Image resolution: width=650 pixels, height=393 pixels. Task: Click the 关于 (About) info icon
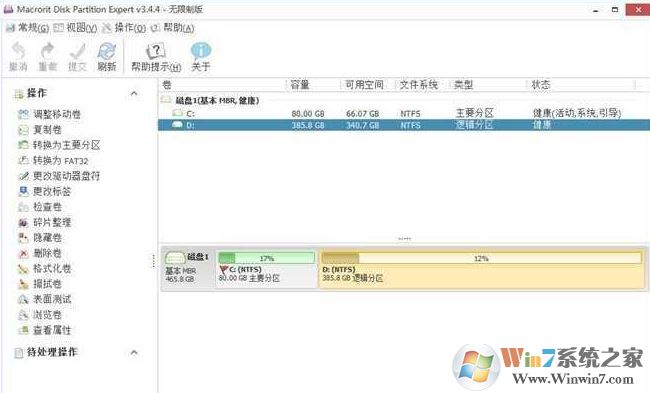[x=201, y=56]
